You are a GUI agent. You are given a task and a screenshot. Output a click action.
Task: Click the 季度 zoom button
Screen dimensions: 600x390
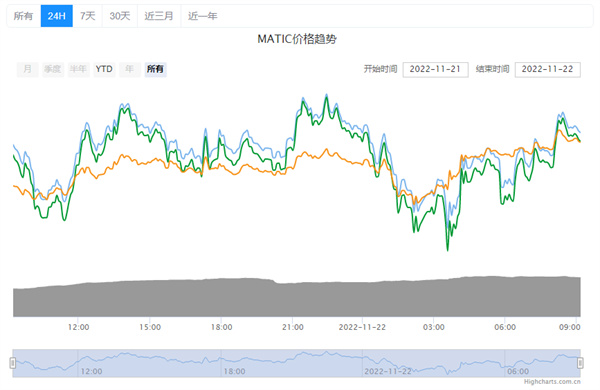coord(53,69)
